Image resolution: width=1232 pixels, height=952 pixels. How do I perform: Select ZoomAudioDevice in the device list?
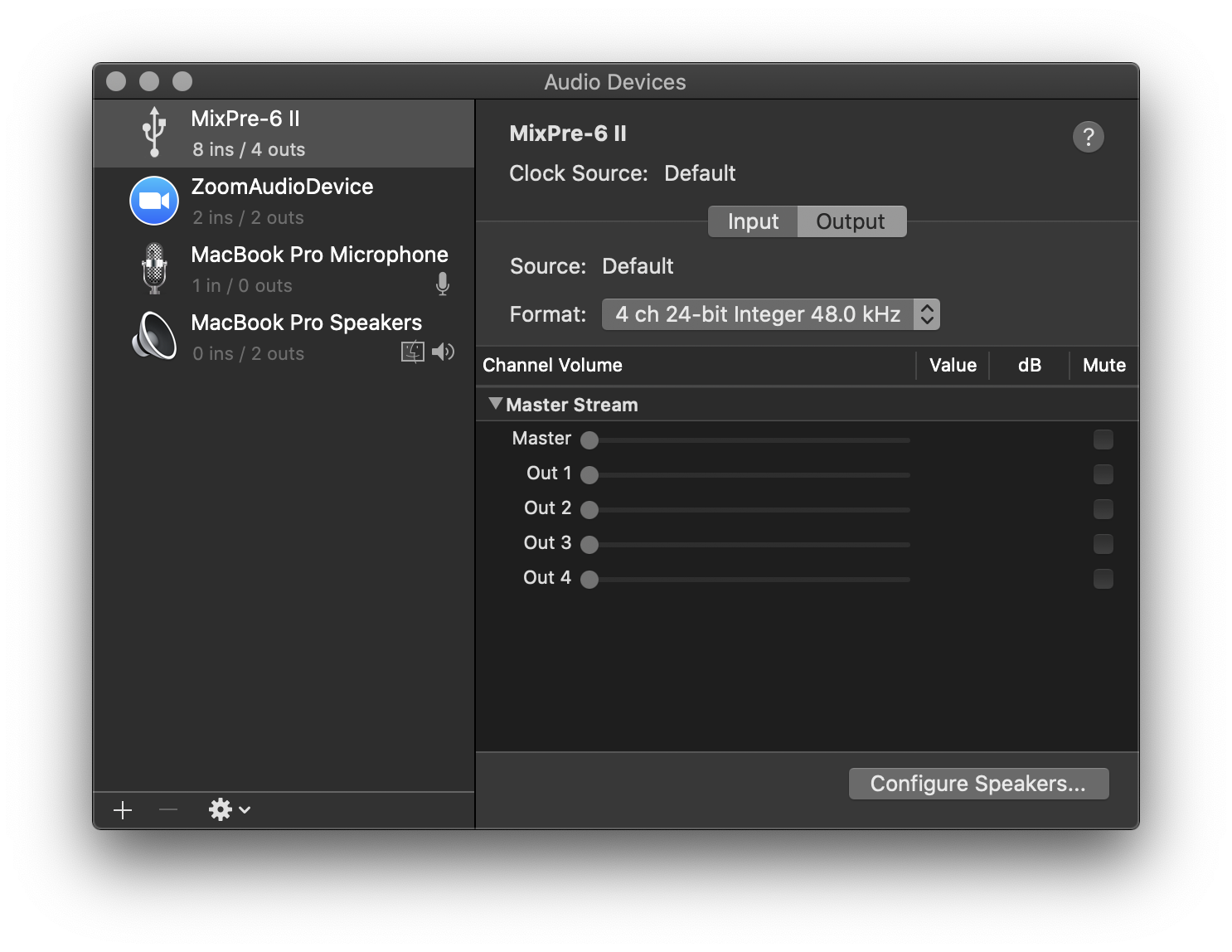[x=284, y=202]
